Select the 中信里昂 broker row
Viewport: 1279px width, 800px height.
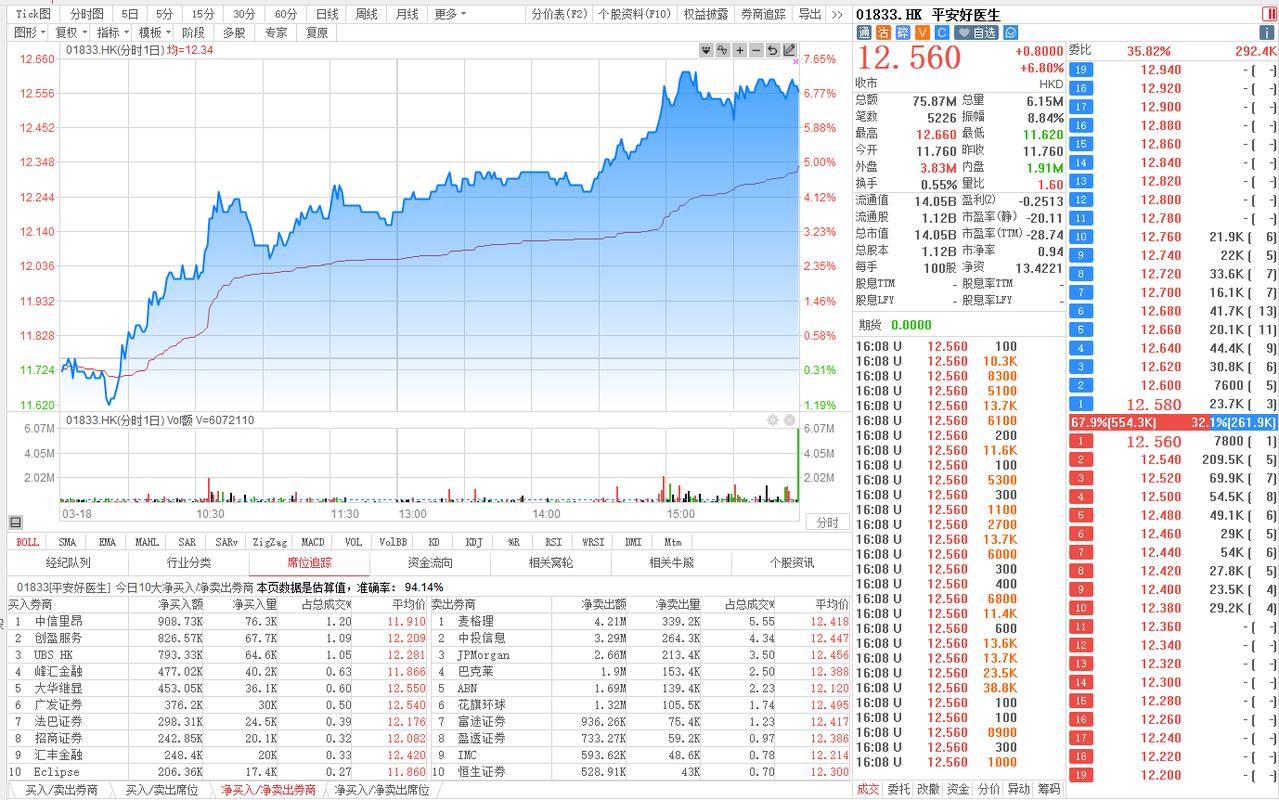(60, 621)
